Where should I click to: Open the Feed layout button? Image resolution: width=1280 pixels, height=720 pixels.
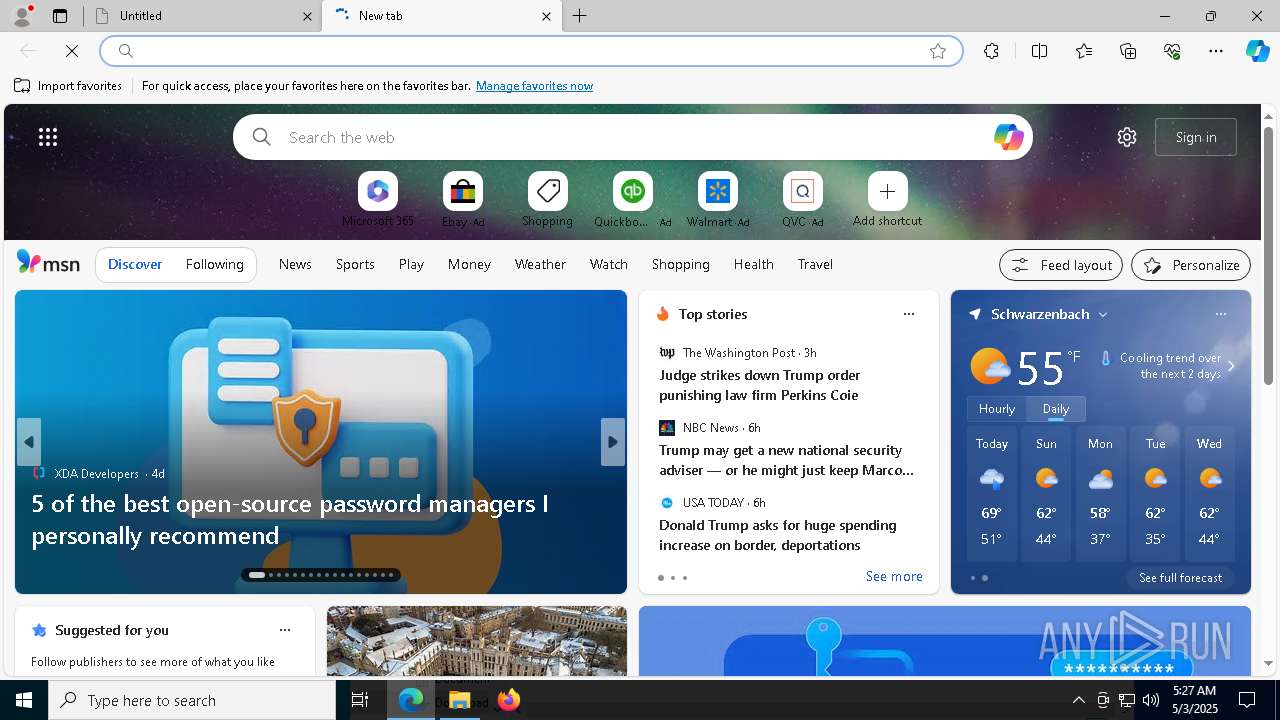pyautogui.click(x=1060, y=265)
